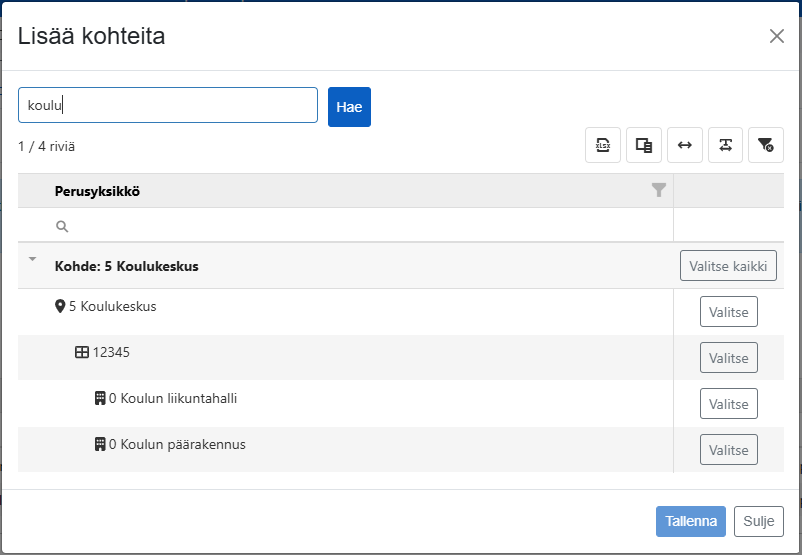Save selections with Tallenna

[690, 521]
